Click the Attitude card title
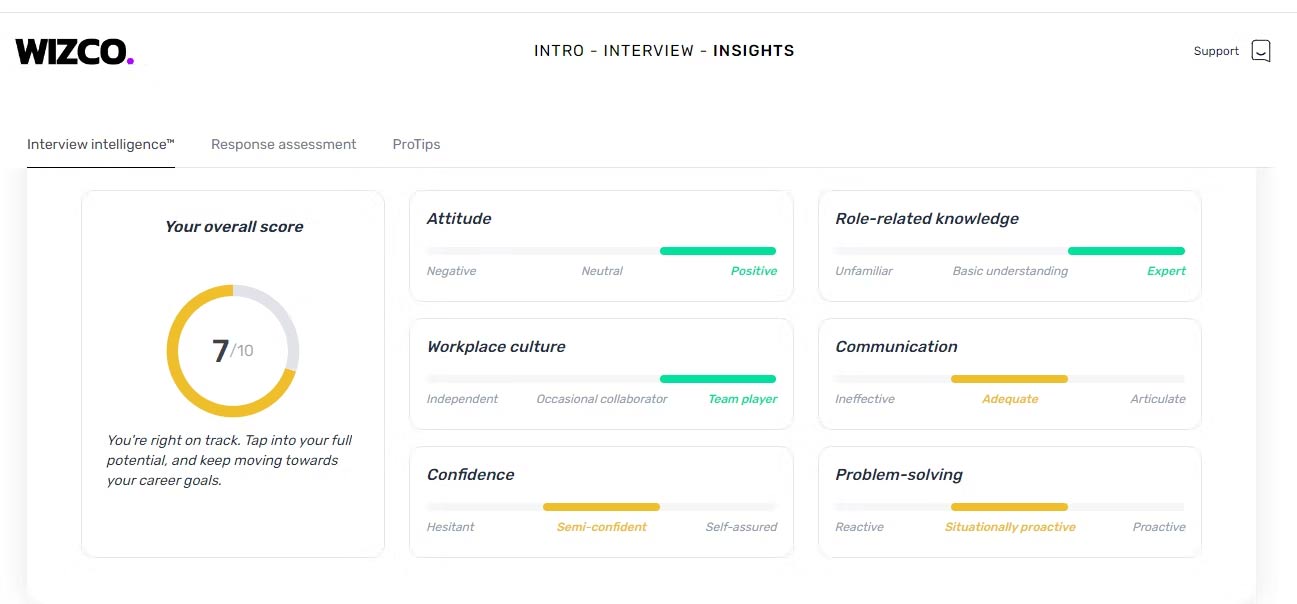This screenshot has height=604, width=1297. click(459, 219)
